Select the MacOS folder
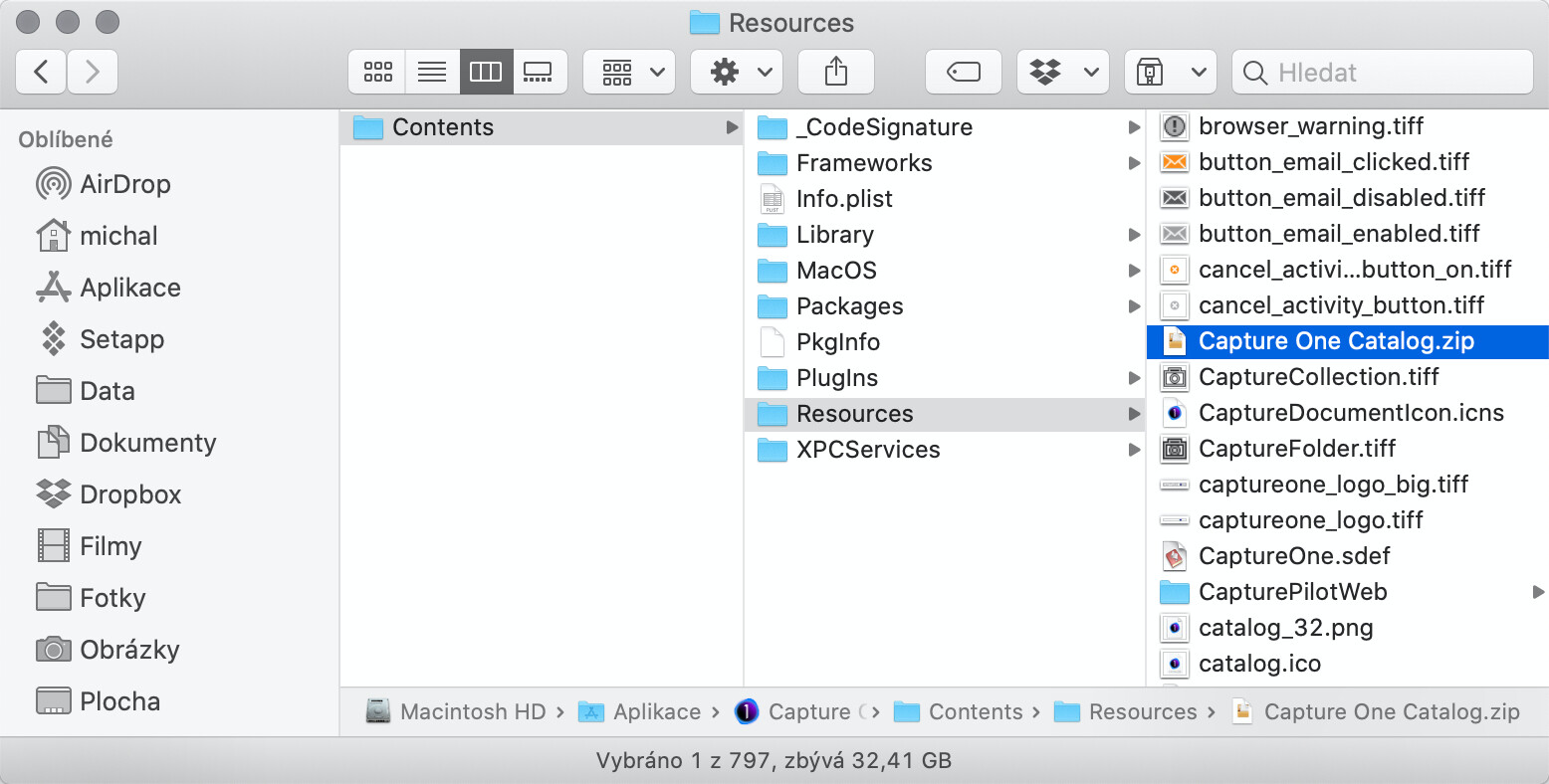 pos(945,271)
